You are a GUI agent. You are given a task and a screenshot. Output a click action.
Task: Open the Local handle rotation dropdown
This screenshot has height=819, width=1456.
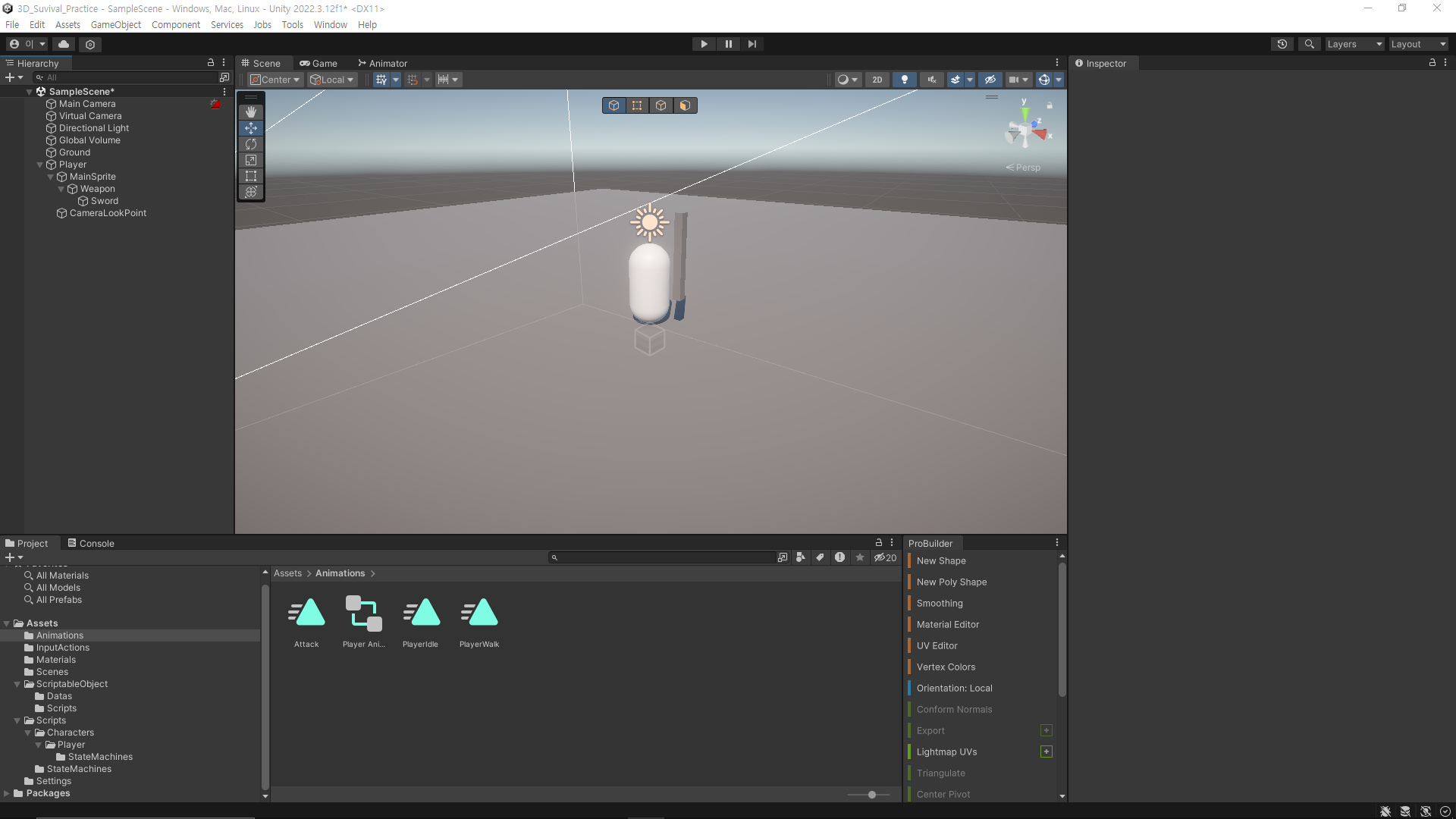click(332, 80)
